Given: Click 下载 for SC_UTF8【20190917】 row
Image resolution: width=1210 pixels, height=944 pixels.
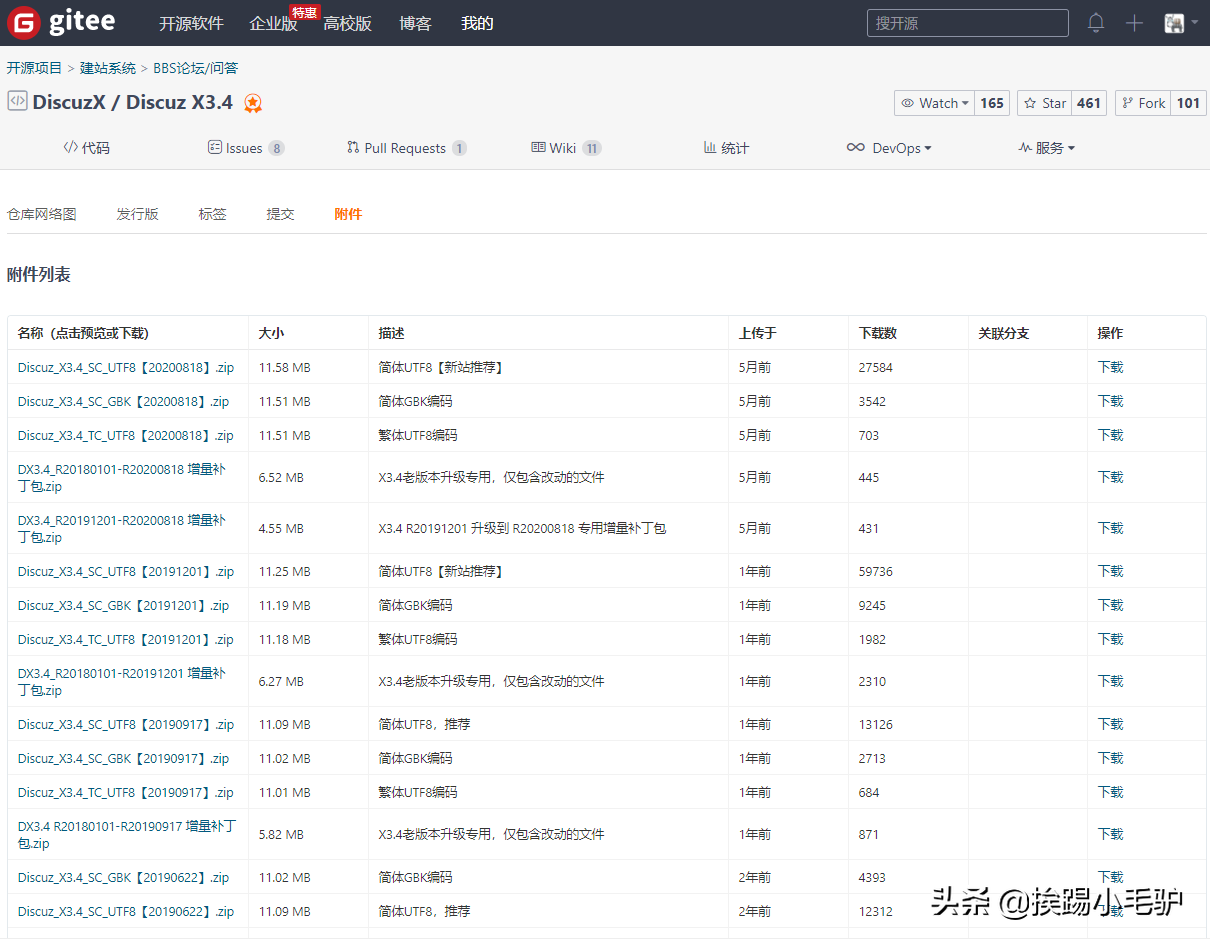Looking at the screenshot, I should 1110,724.
